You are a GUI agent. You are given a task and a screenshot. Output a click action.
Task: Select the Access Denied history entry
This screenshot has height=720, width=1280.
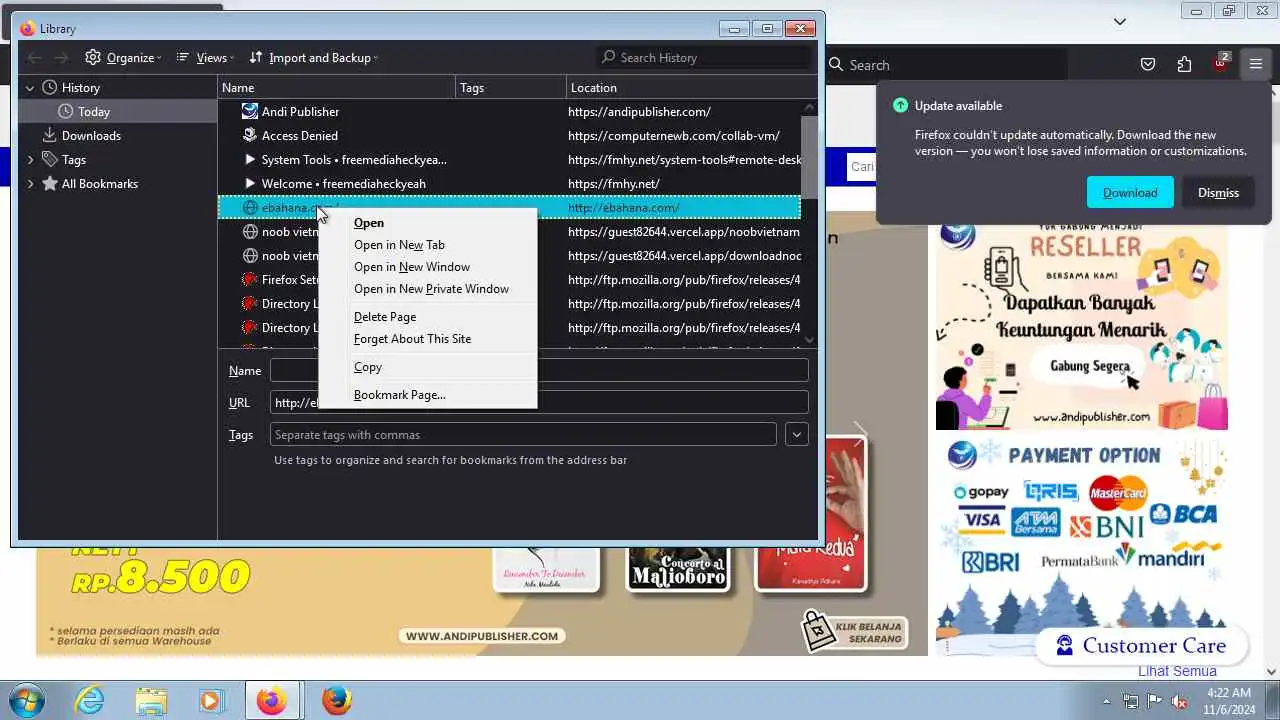[509, 136]
